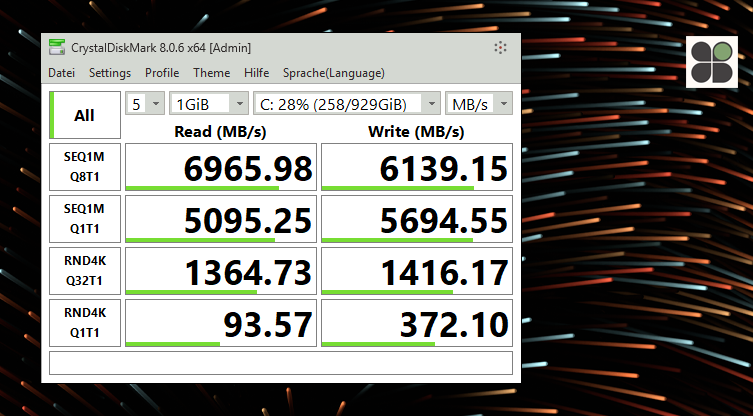Image resolution: width=753 pixels, height=416 pixels.
Task: Click the 1416.17 write result
Action: (x=417, y=270)
